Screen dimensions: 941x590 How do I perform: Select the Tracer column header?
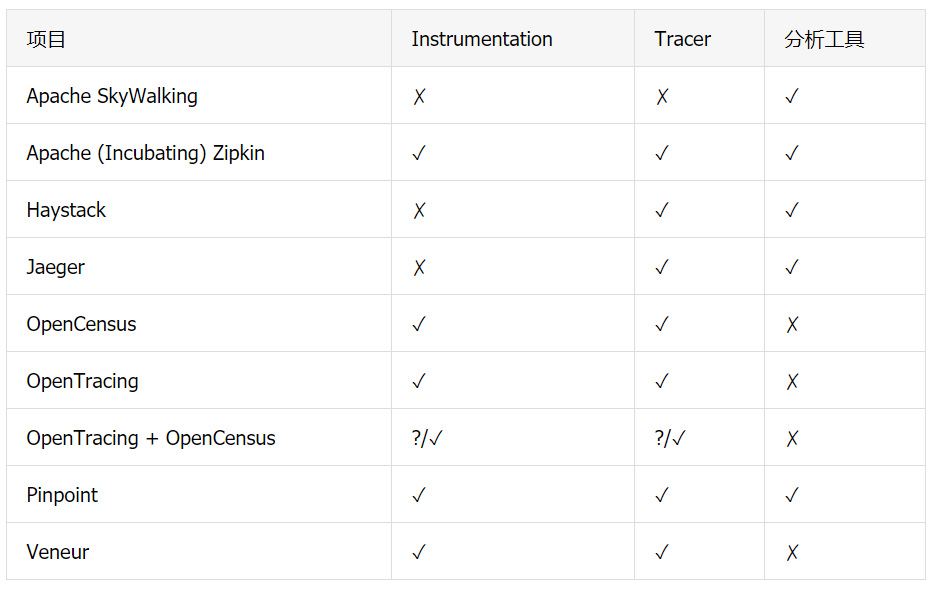click(x=683, y=40)
